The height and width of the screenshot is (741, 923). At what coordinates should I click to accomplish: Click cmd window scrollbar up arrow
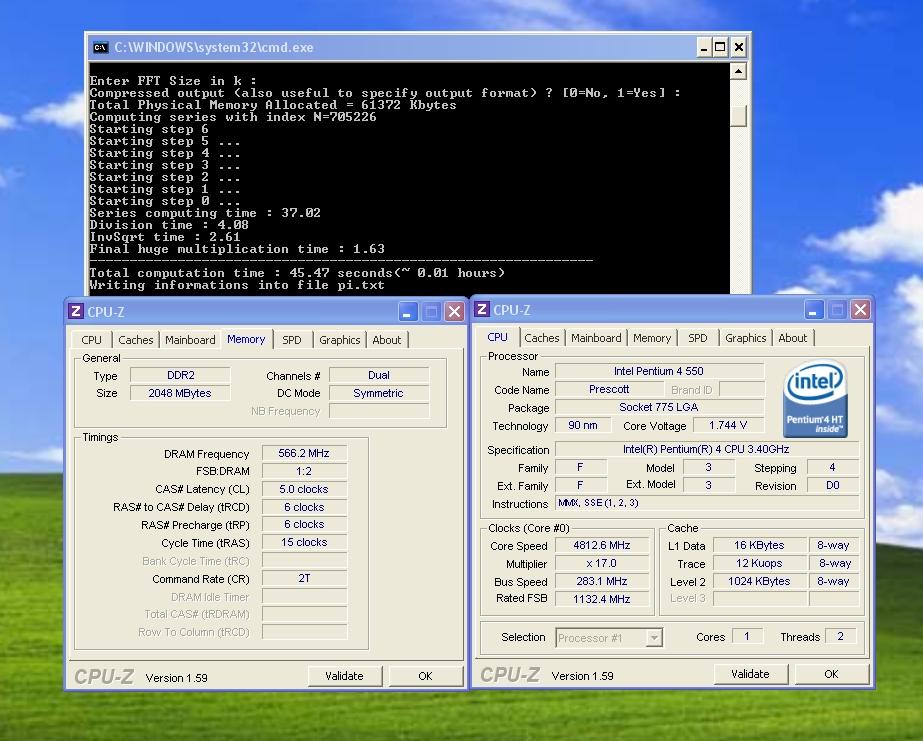pyautogui.click(x=738, y=72)
